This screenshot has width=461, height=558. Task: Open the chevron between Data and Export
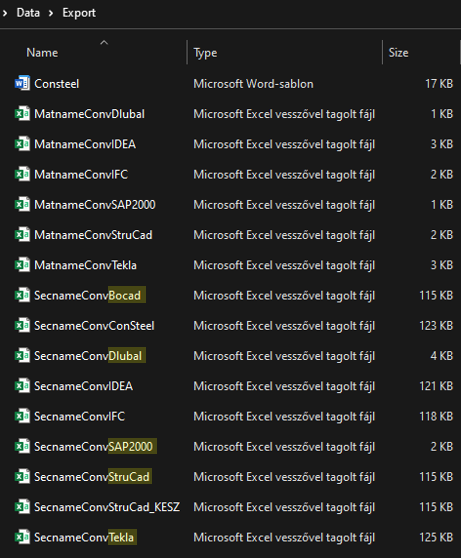pyautogui.click(x=51, y=13)
